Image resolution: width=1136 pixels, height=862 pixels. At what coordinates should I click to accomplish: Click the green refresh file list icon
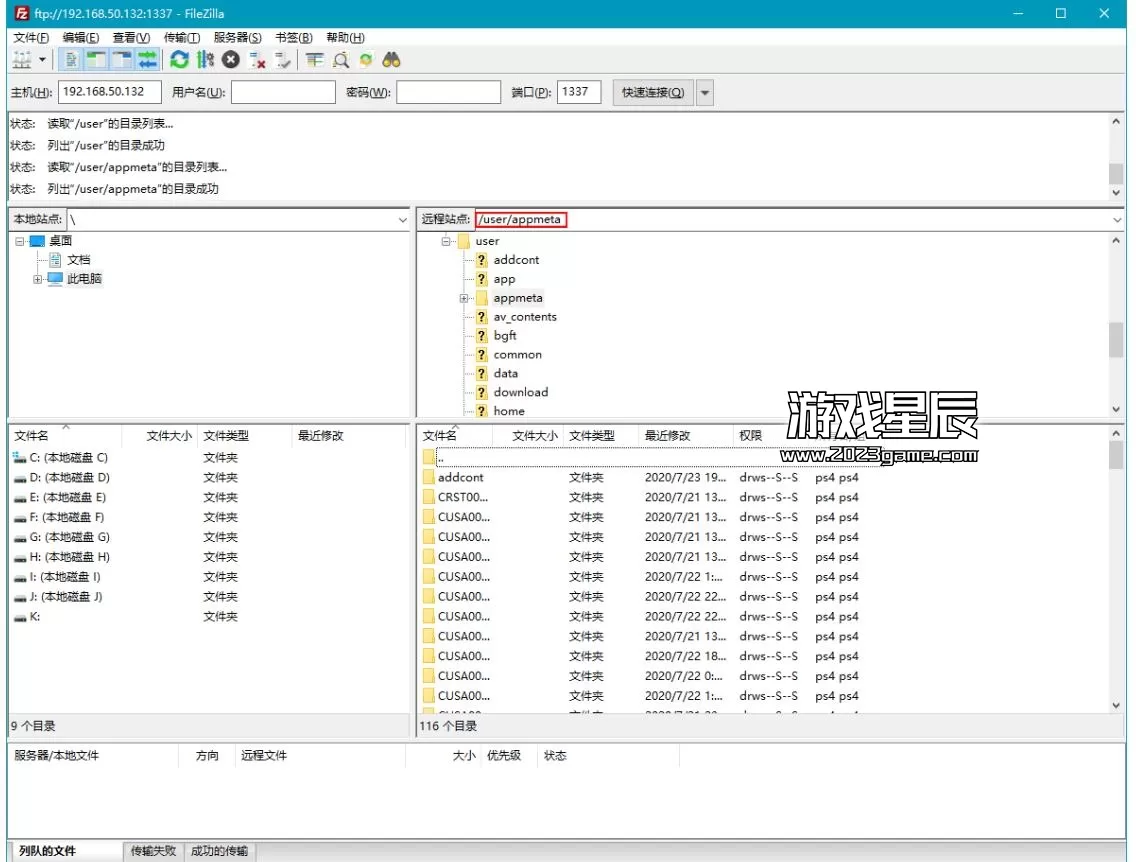[179, 60]
